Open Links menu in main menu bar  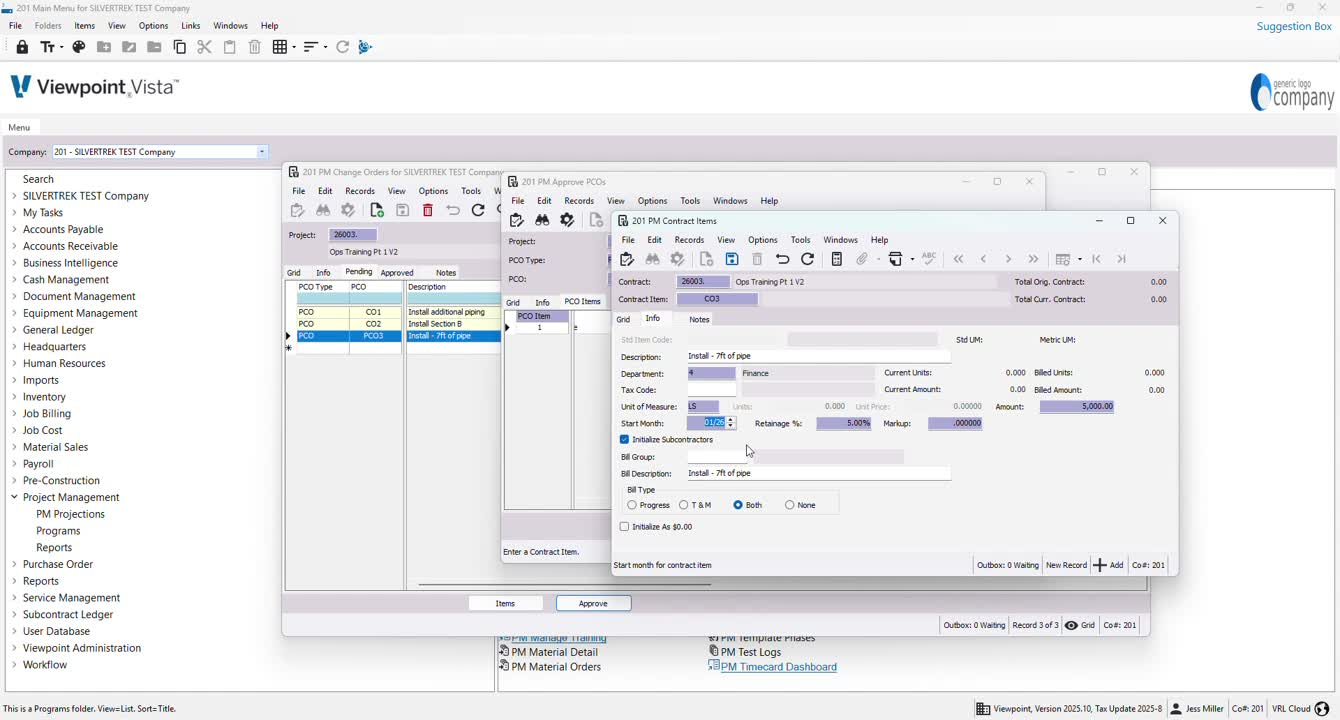coord(191,26)
